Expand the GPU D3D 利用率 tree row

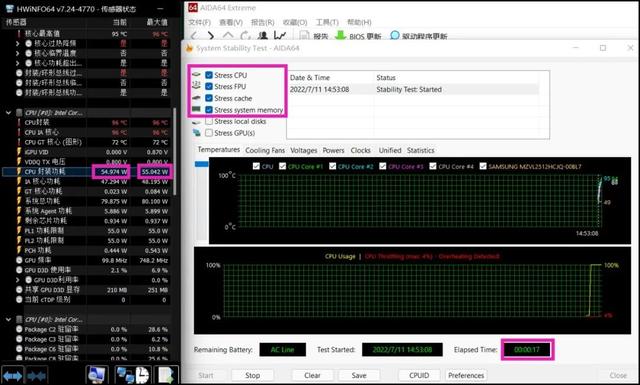(17, 280)
